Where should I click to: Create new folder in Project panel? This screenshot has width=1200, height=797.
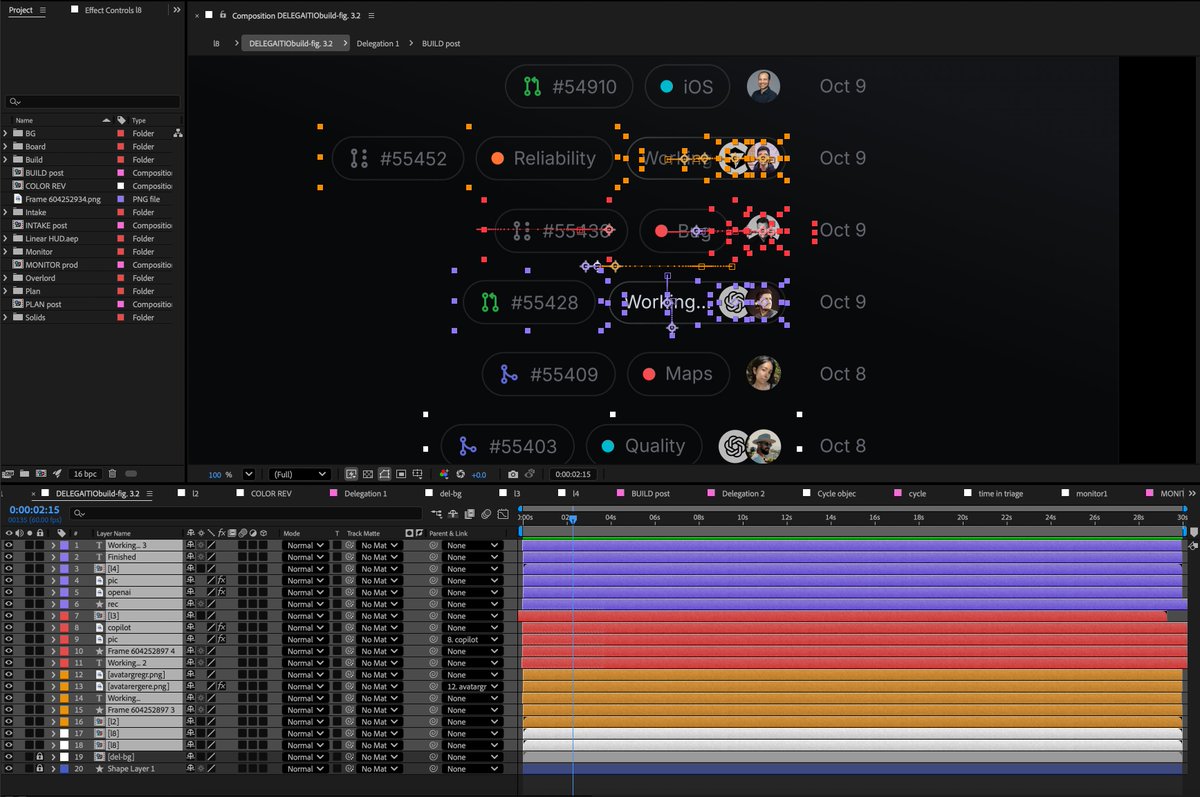tap(25, 473)
